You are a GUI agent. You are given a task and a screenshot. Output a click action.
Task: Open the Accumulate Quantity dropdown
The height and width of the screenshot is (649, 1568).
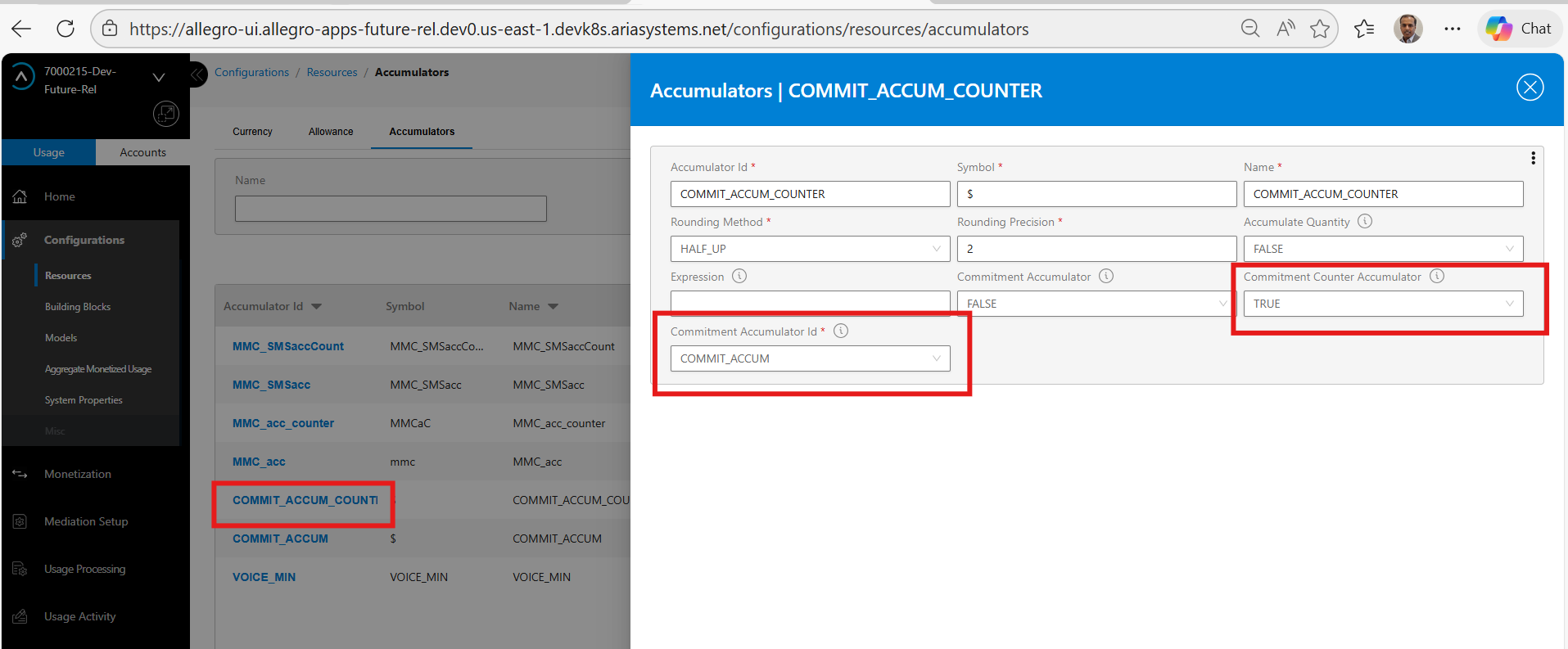pyautogui.click(x=1383, y=249)
